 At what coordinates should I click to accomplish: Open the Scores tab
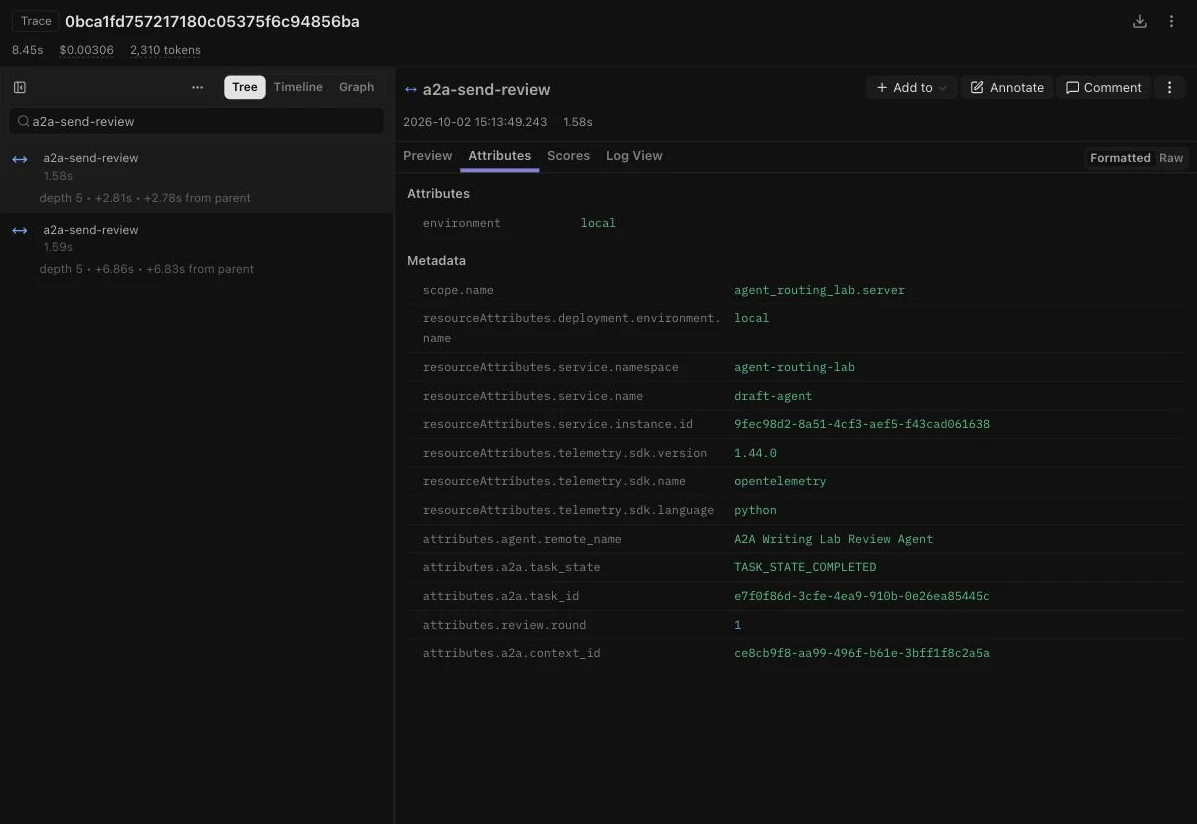pos(568,156)
